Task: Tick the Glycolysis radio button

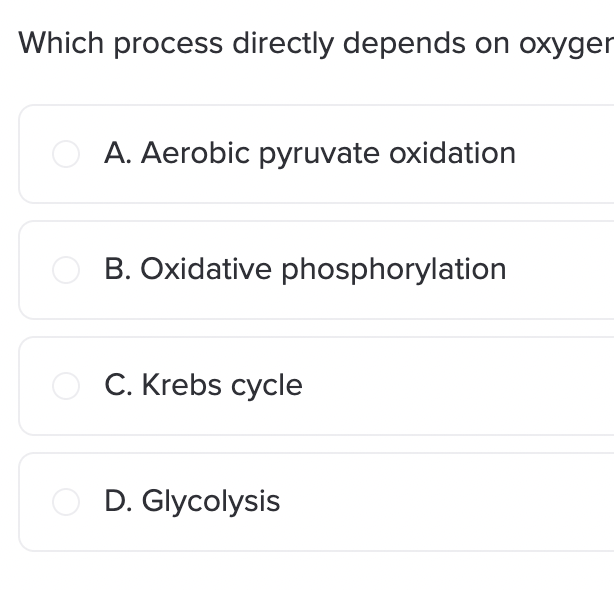Action: tap(66, 502)
